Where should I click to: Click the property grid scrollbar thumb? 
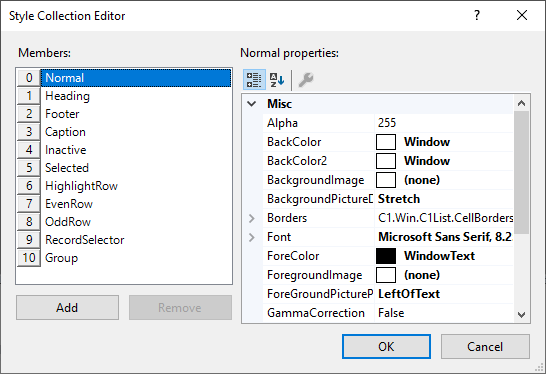(521, 172)
